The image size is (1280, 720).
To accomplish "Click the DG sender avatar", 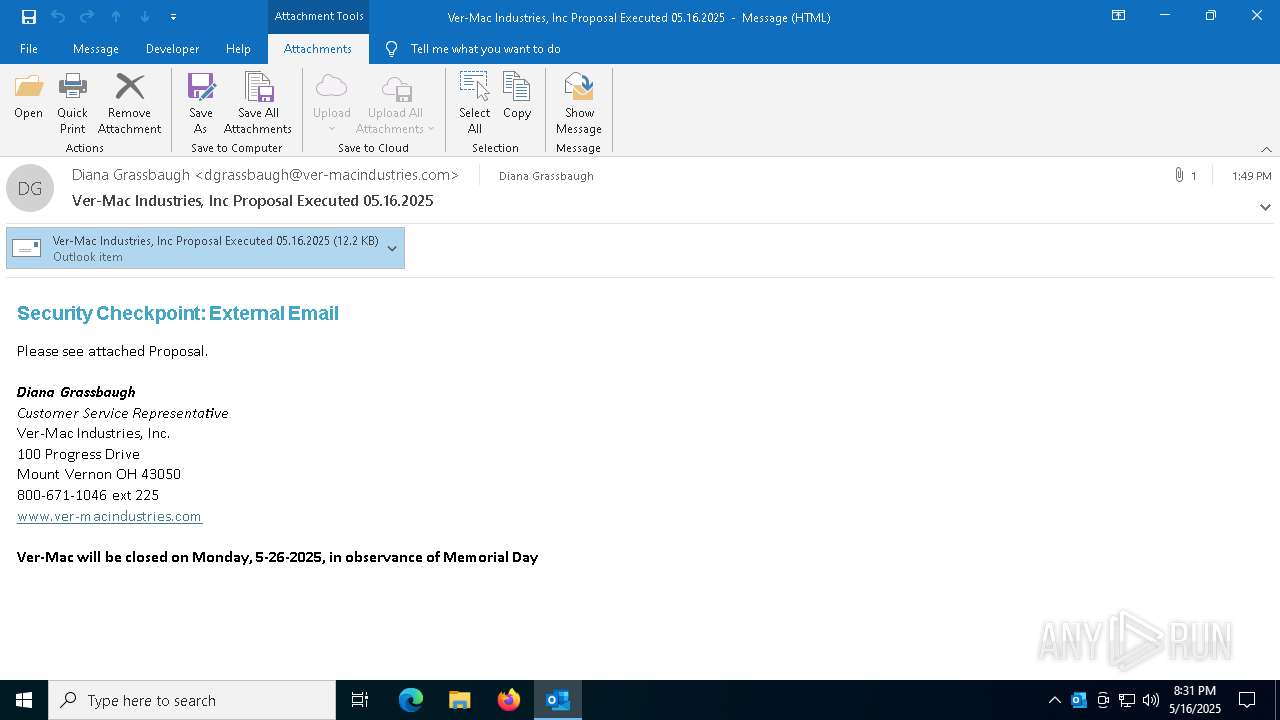I will pyautogui.click(x=30, y=188).
